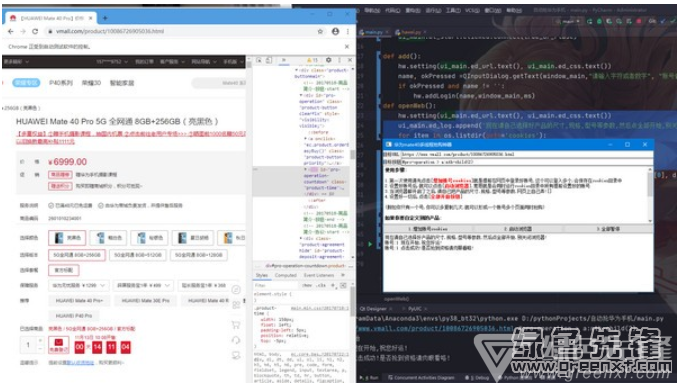Click the shopping cart icon in sidebar

(x=236, y=324)
